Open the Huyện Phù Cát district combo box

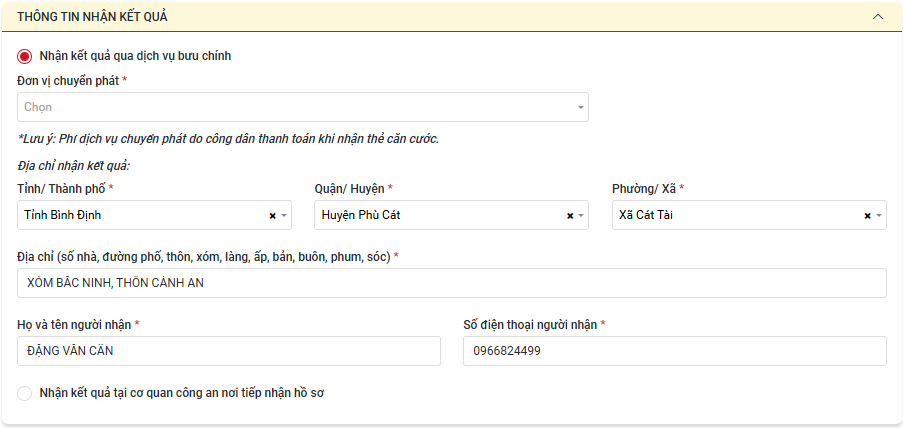point(452,215)
